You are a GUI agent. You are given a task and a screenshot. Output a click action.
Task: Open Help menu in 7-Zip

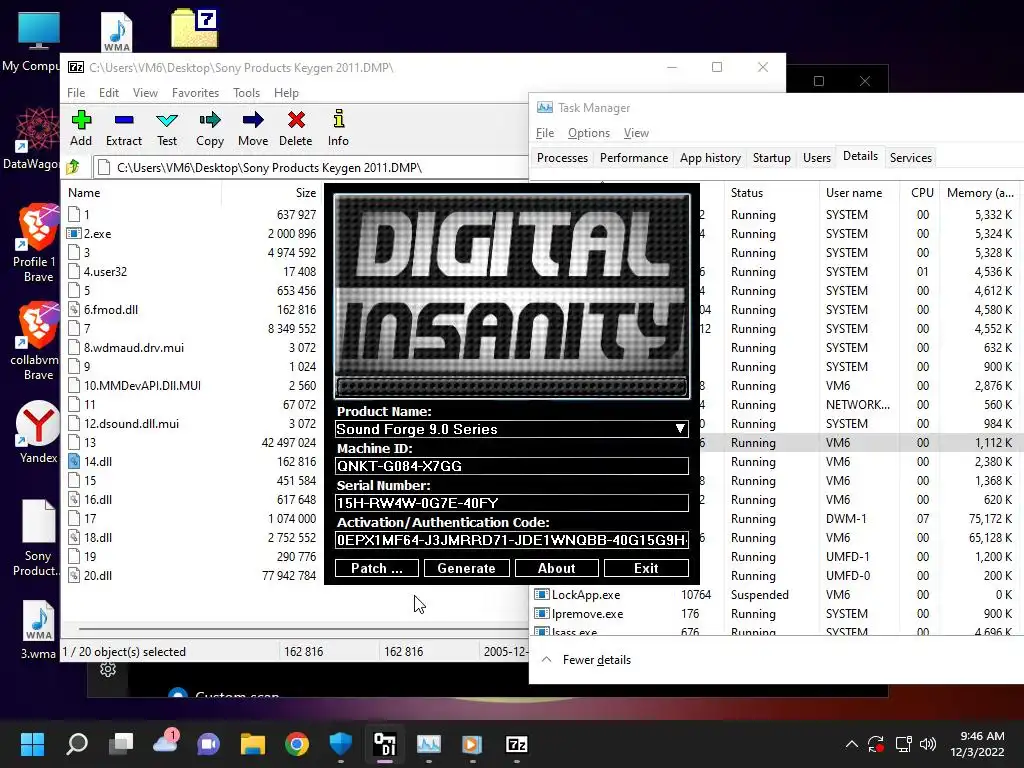point(286,93)
